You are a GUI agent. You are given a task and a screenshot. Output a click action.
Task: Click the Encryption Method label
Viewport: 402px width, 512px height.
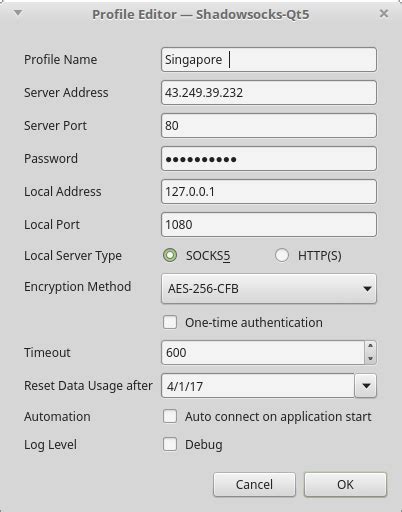coord(77,287)
